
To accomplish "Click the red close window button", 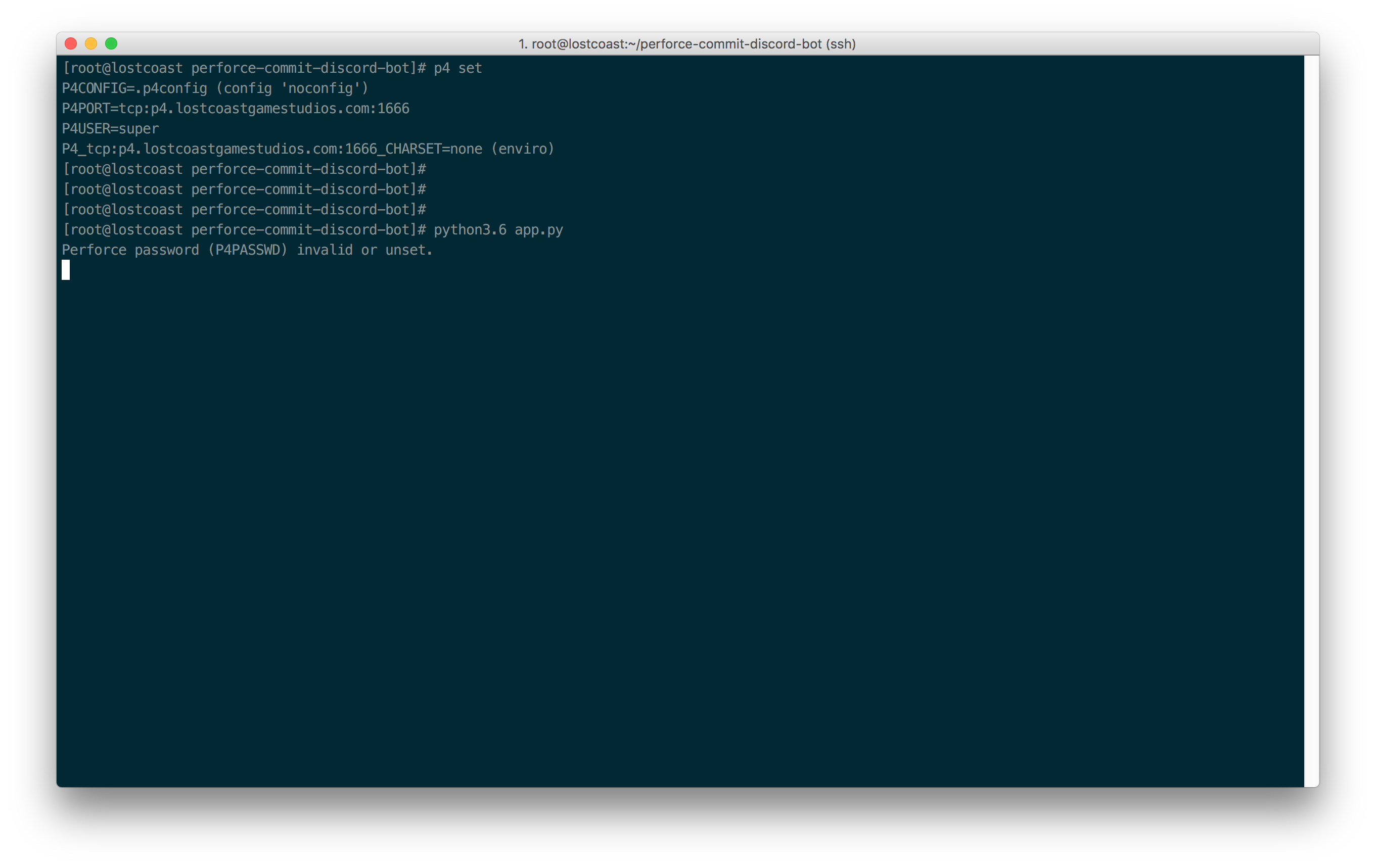I will pos(70,43).
